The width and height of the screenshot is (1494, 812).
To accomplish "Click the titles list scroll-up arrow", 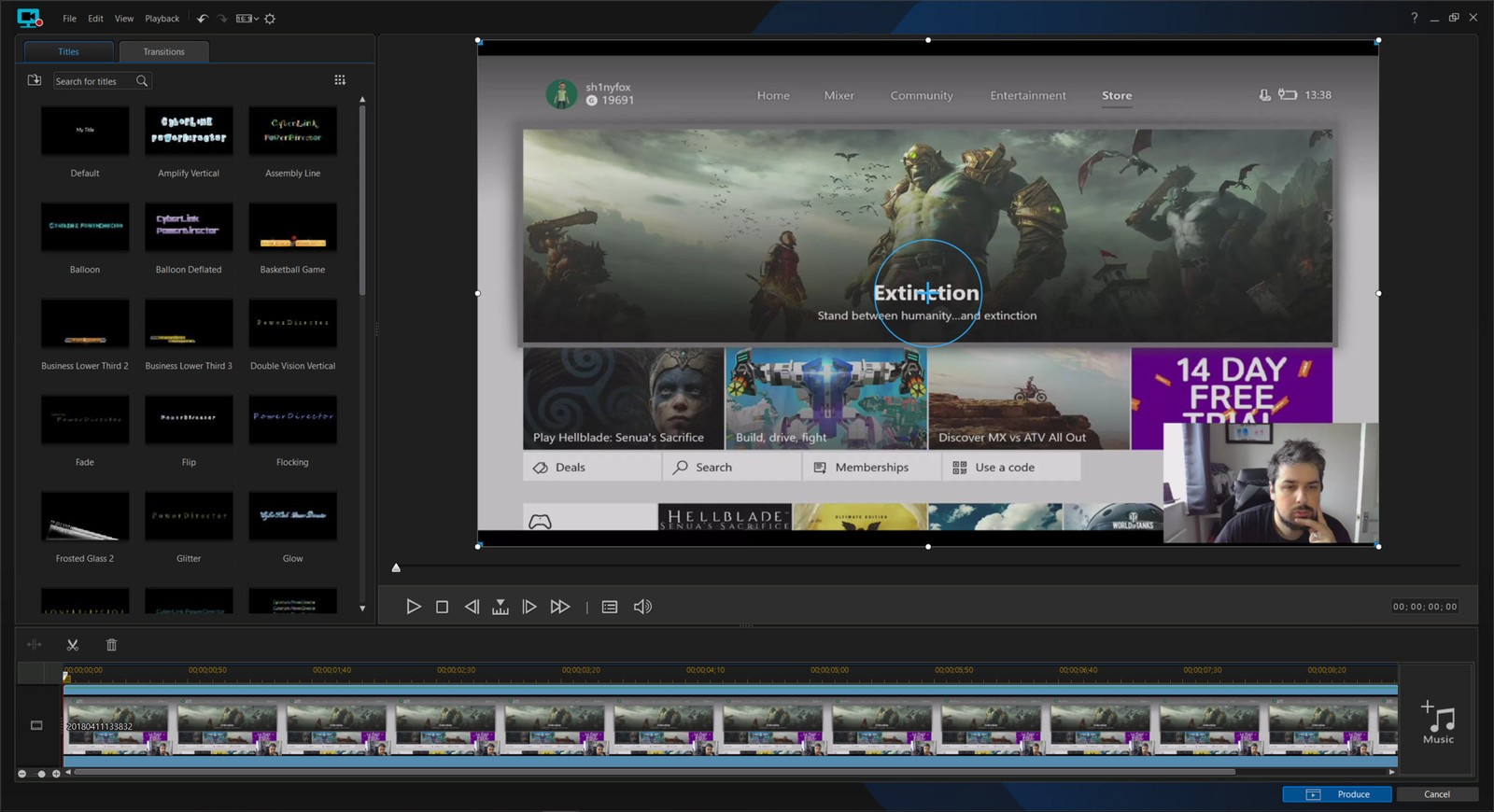I will (x=362, y=99).
